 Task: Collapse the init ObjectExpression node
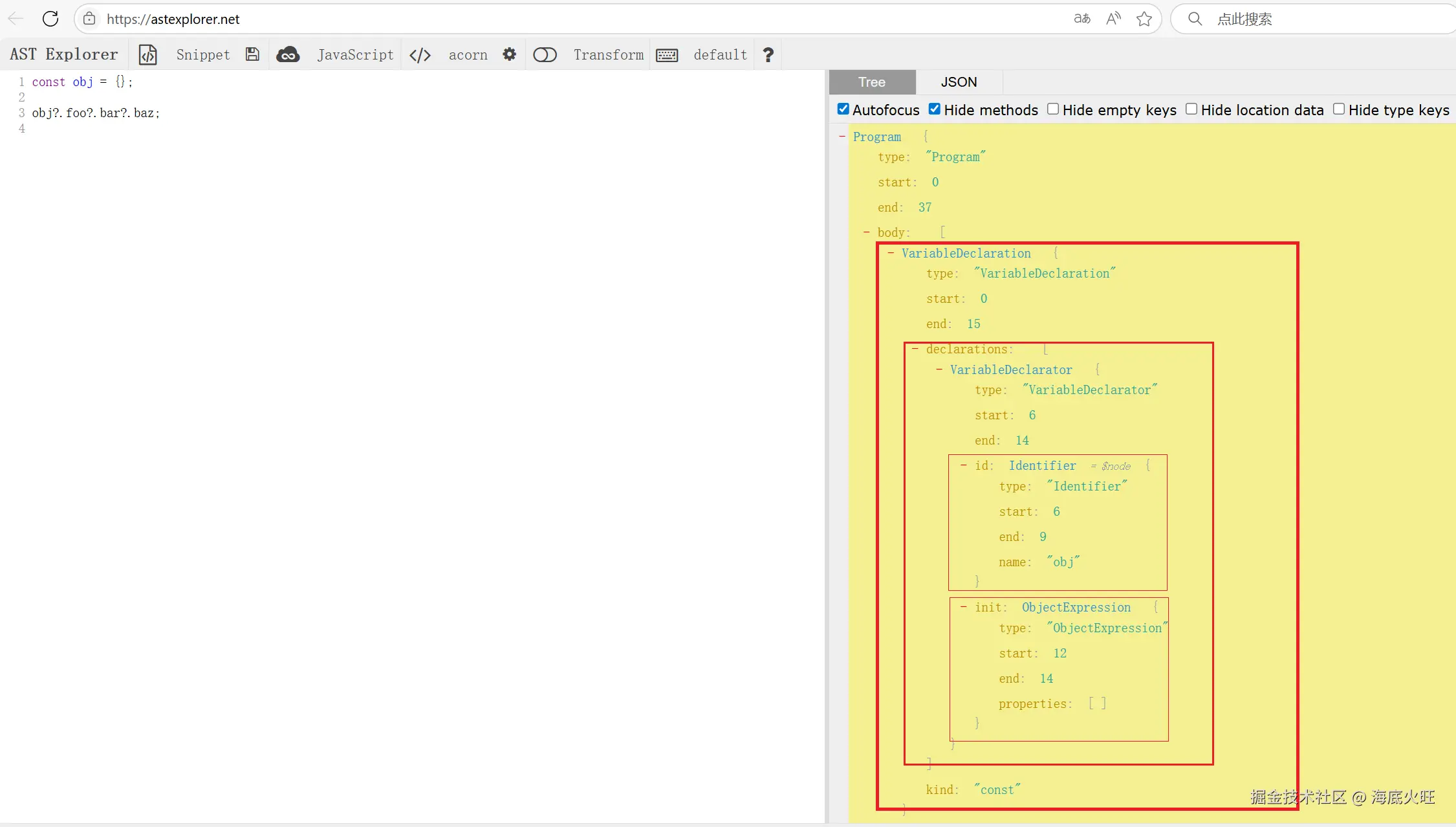[x=964, y=607]
